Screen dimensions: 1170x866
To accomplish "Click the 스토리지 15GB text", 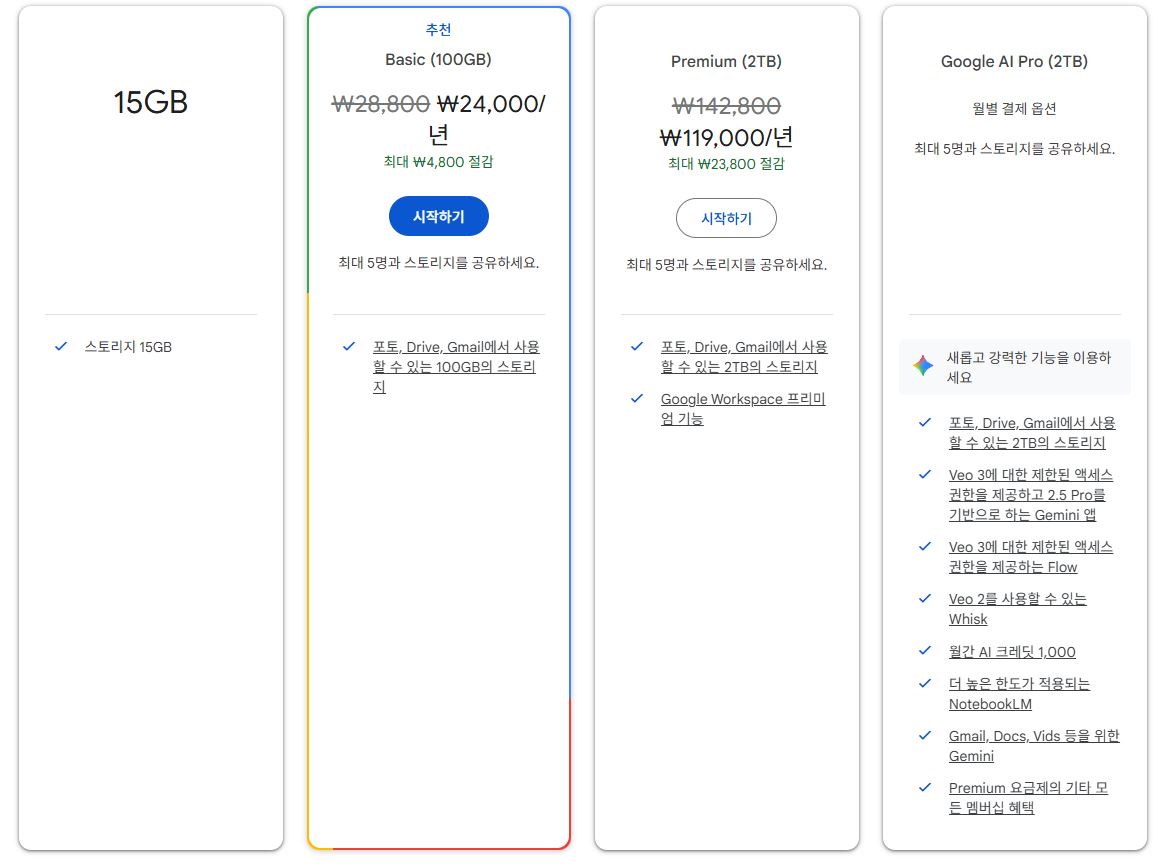I will coord(128,347).
